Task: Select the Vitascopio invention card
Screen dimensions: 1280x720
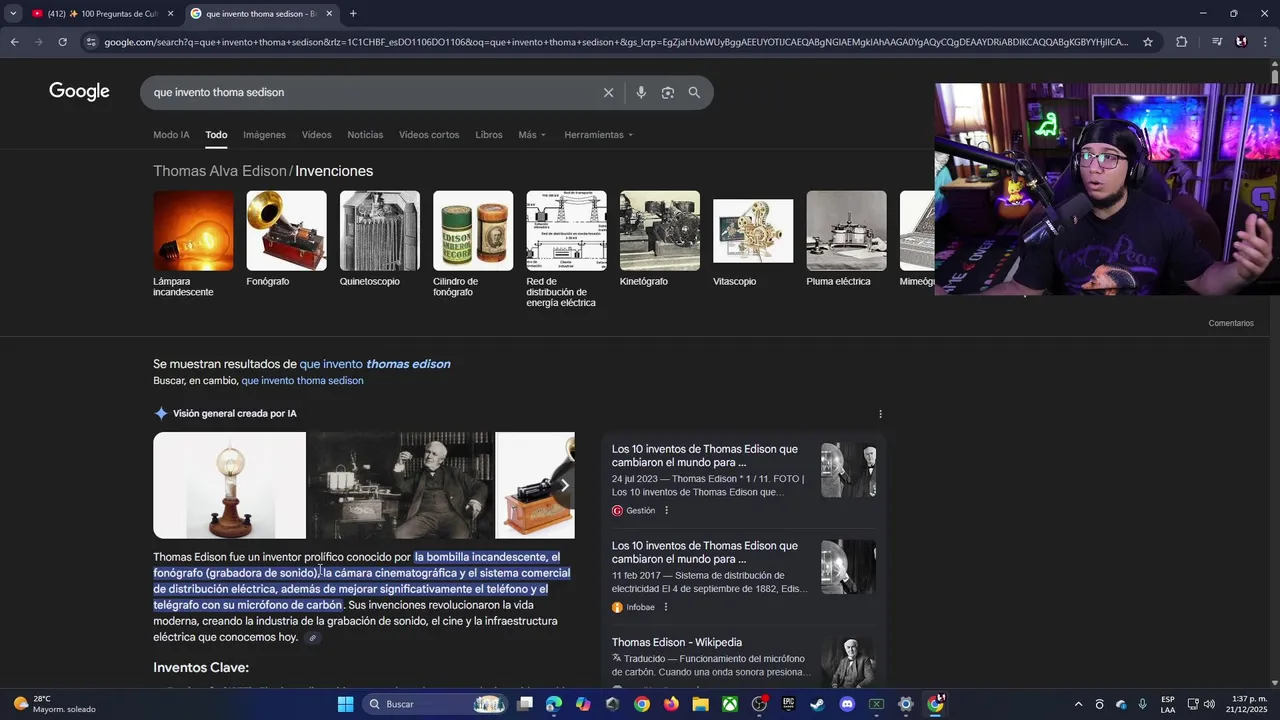Action: [x=753, y=239]
